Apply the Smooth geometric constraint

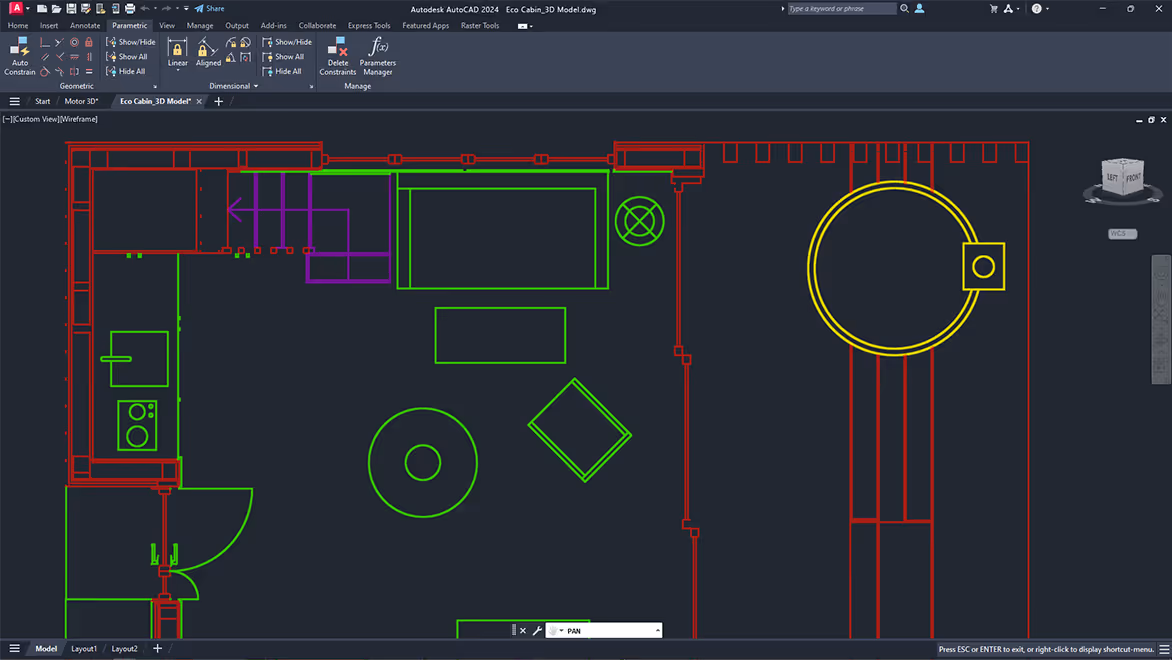click(x=59, y=72)
